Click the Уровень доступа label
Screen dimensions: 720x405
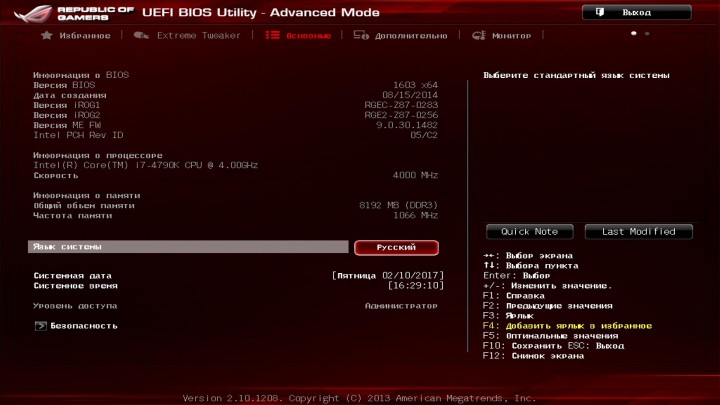pos(75,306)
